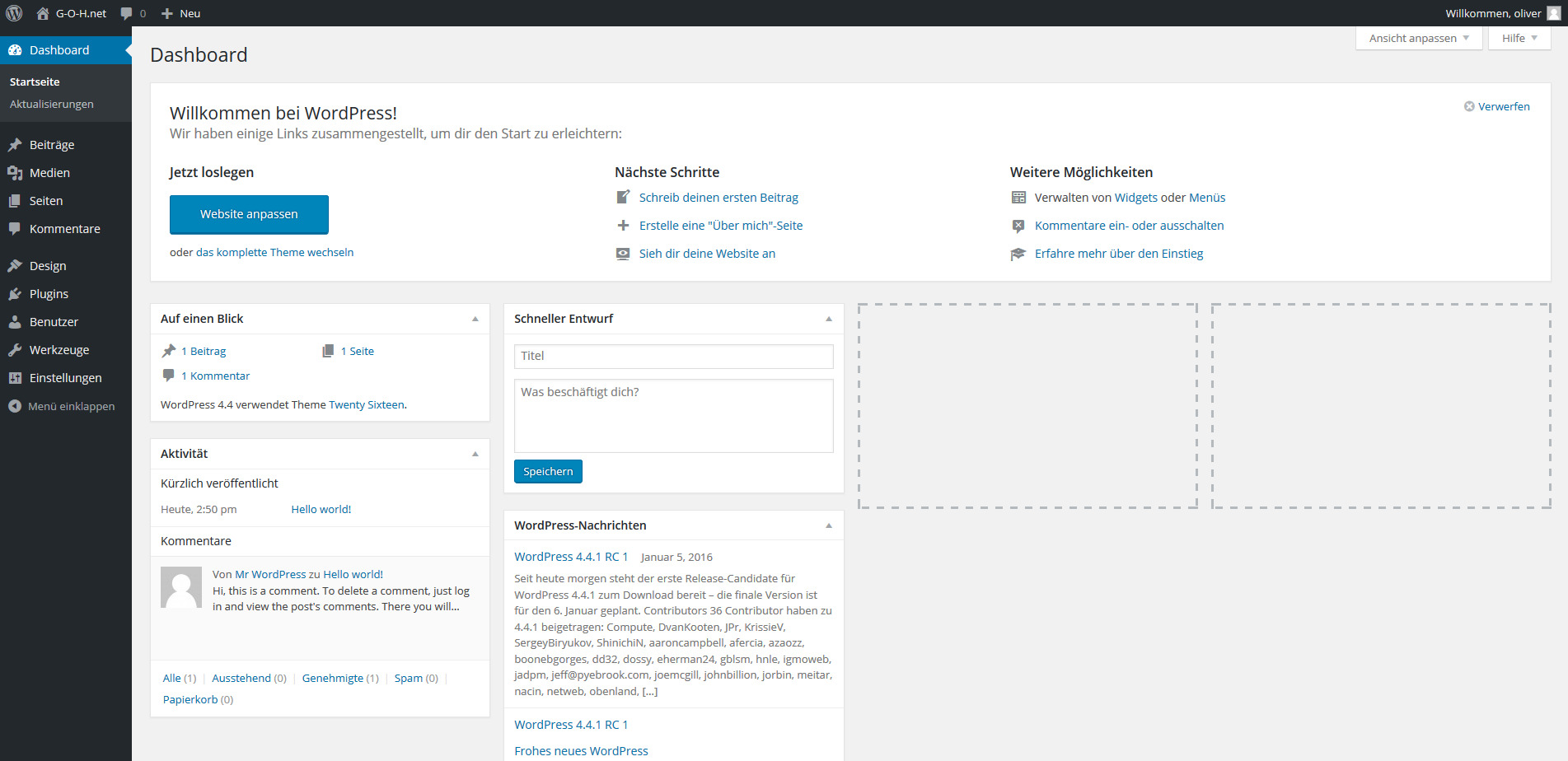Click the Mr WordPress commenter link
Screen dimensions: 1568x761
(x=270, y=574)
